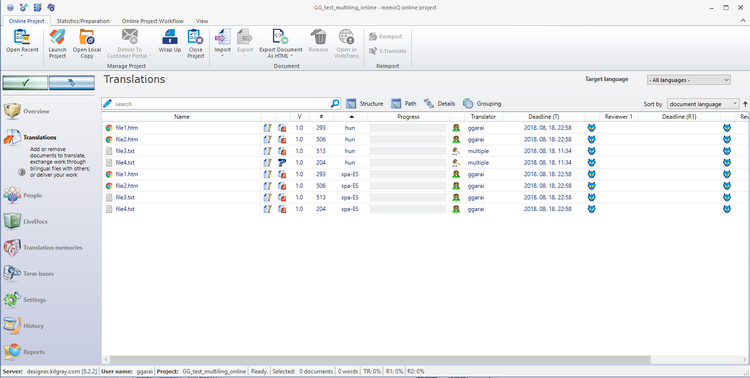This screenshot has height=378, width=750.
Task: Click the Progress column header
Action: coord(408,117)
